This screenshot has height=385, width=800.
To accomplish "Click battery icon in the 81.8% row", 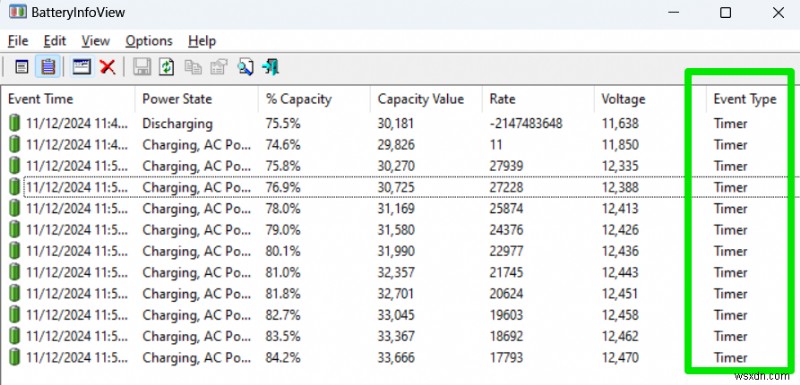I will 15,294.
